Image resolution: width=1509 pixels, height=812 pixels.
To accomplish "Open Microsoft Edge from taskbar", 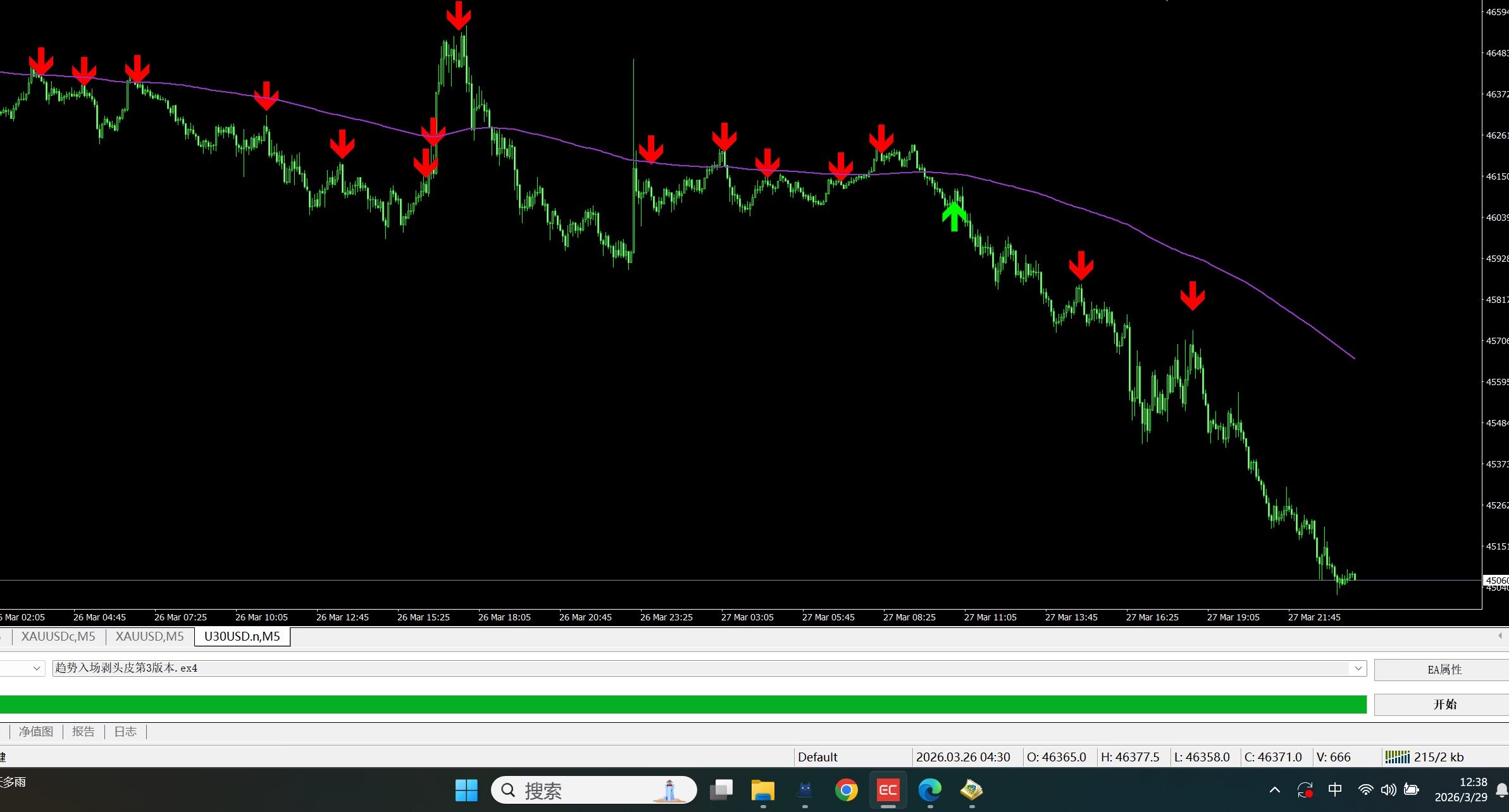I will [929, 790].
